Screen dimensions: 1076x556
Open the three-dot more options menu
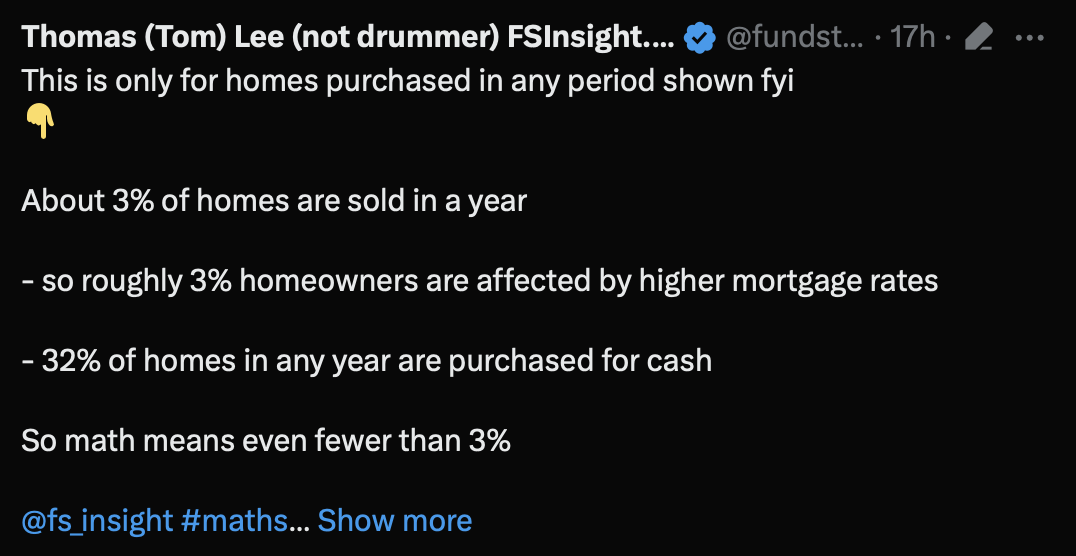(1029, 38)
